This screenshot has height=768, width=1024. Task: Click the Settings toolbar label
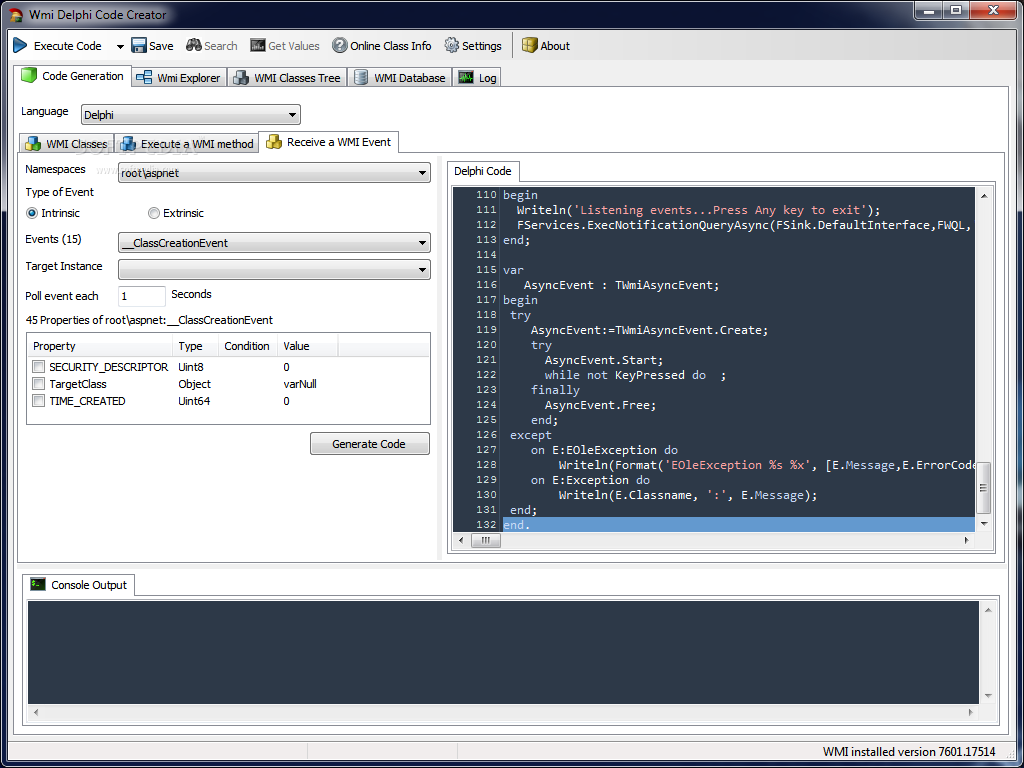point(482,46)
